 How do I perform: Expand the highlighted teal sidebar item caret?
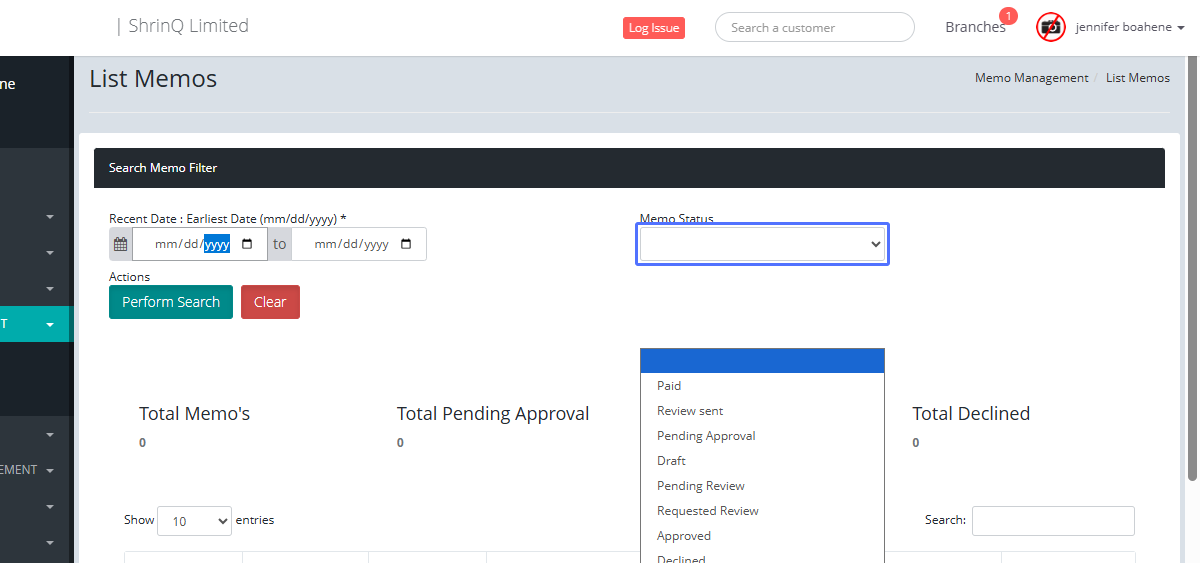50,325
